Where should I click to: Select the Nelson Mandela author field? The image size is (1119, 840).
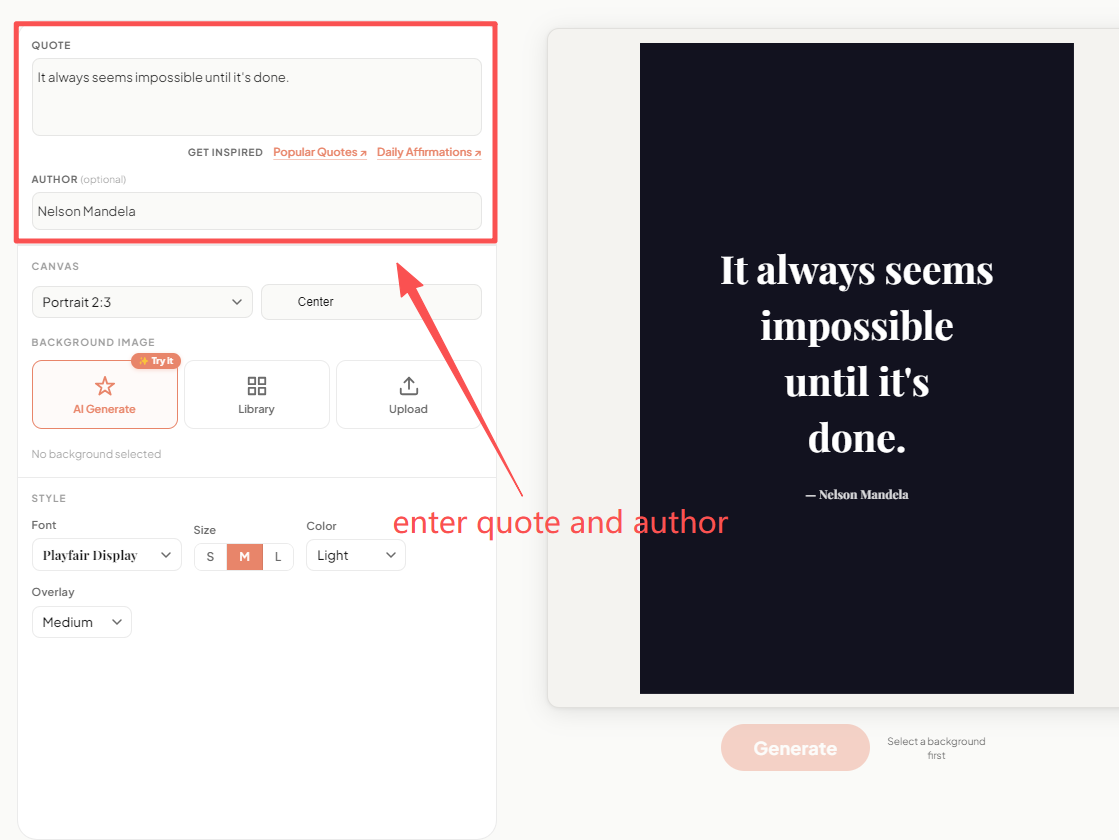coord(256,211)
